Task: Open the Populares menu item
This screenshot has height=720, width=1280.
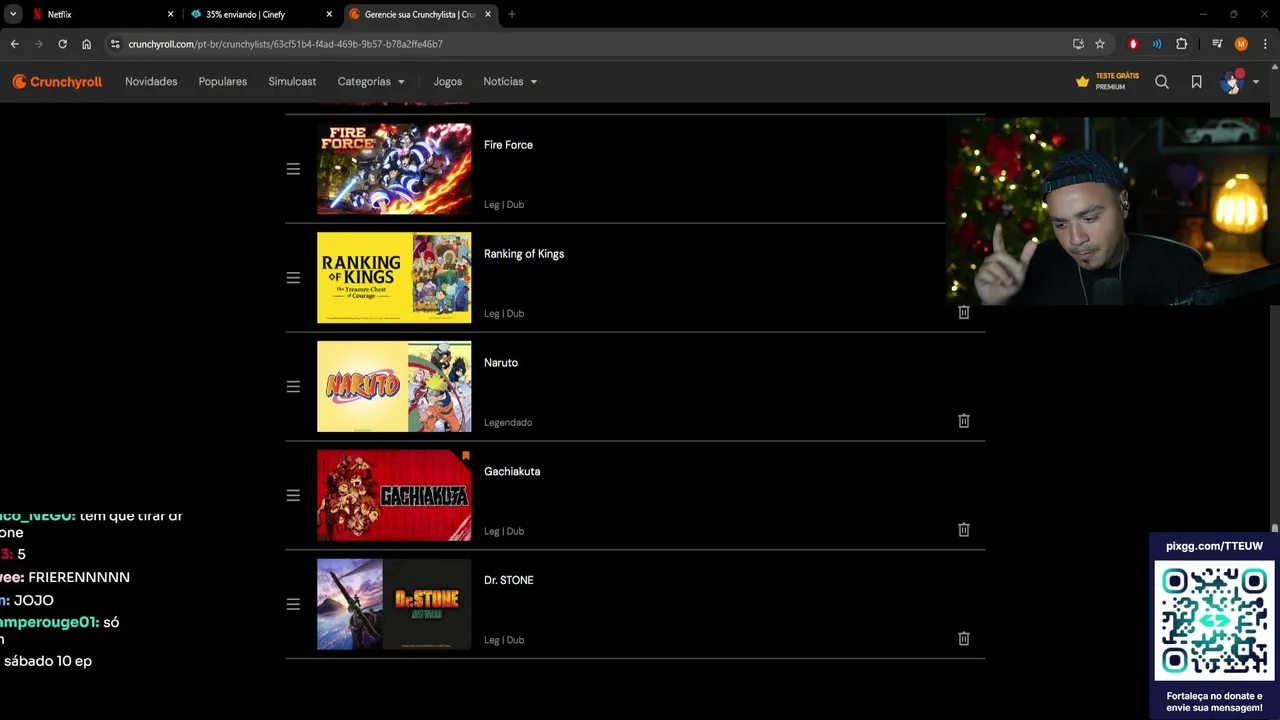Action: [x=223, y=82]
